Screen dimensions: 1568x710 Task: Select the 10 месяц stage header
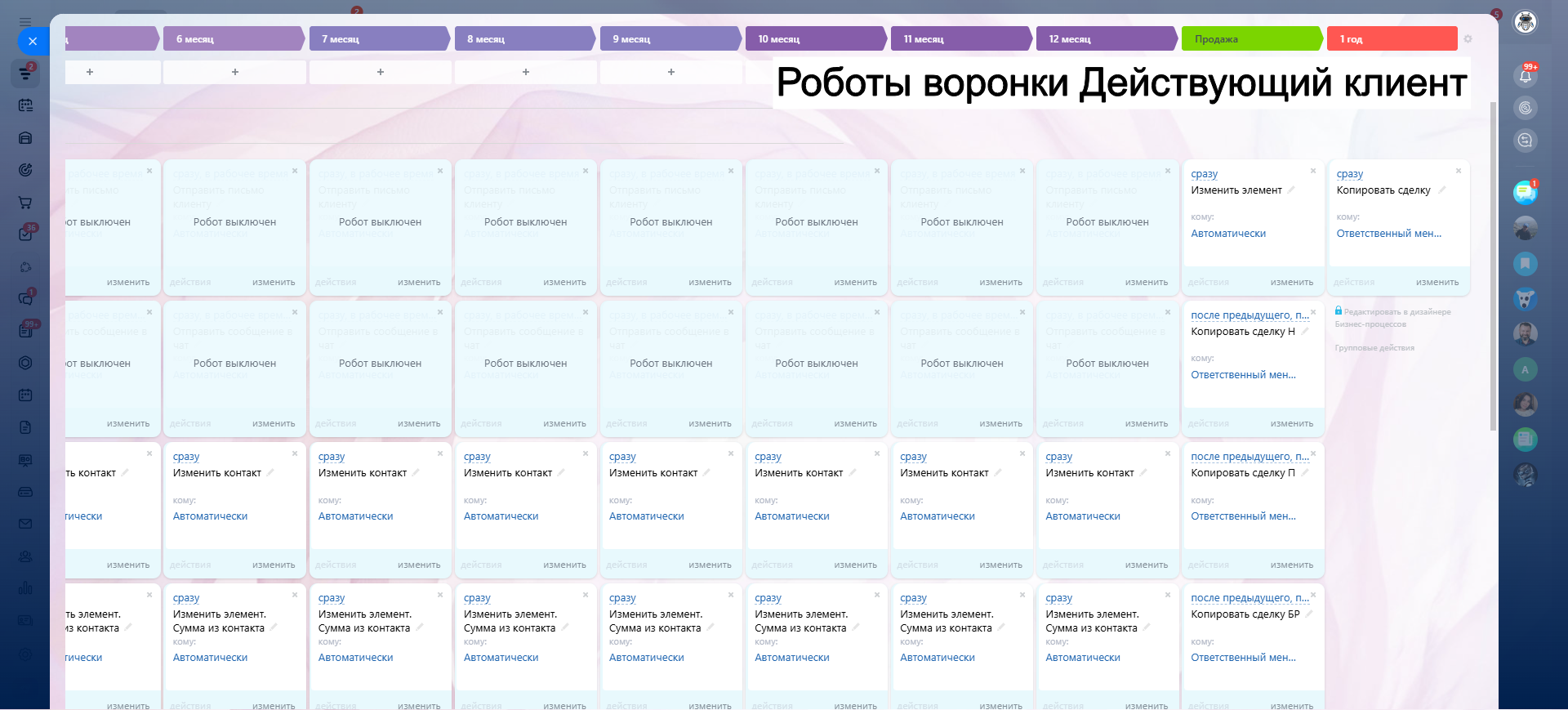pos(814,39)
